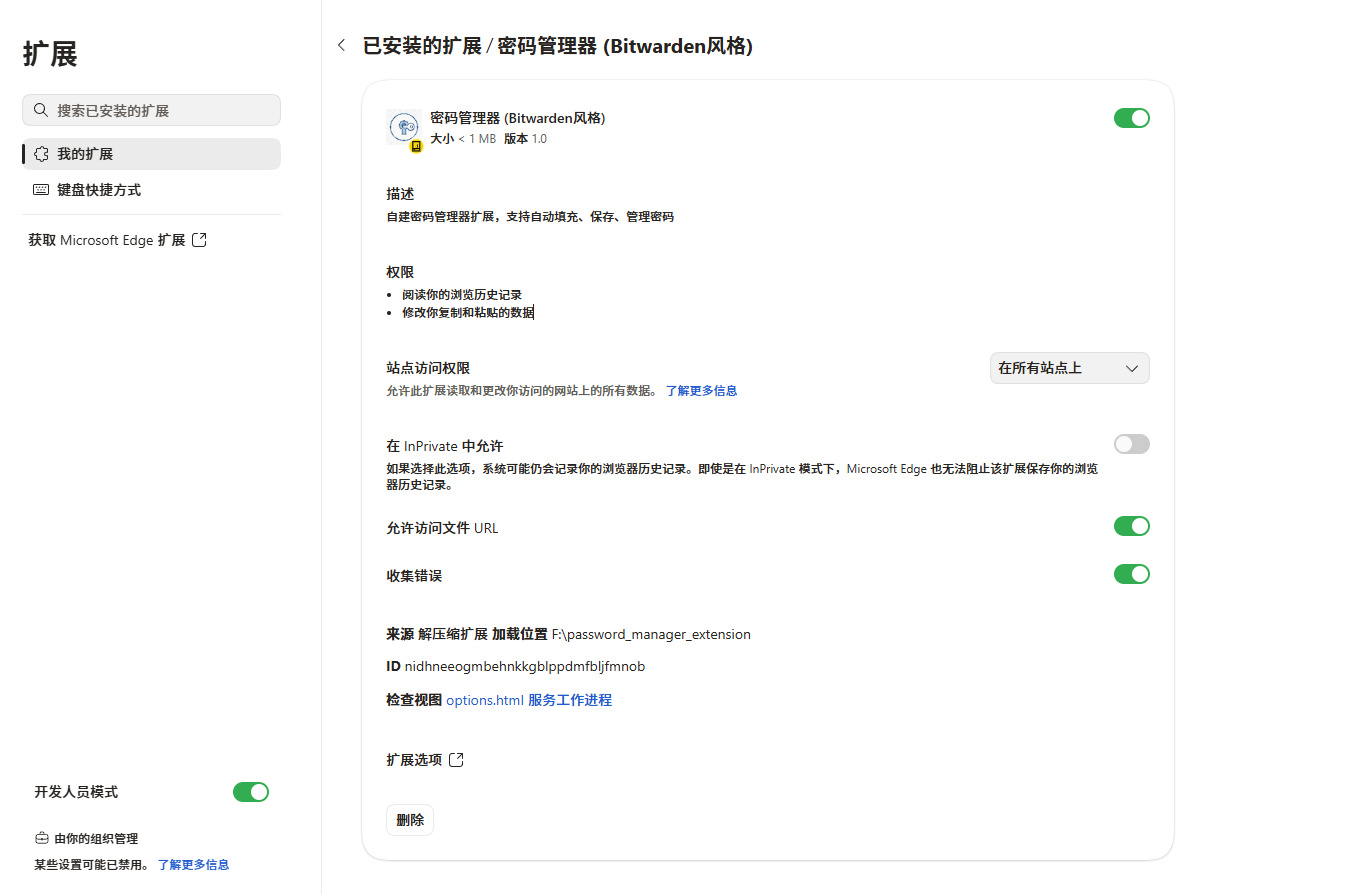Click the keyboard icon beside 键盘快捷方式
The image size is (1357, 894).
click(x=41, y=190)
